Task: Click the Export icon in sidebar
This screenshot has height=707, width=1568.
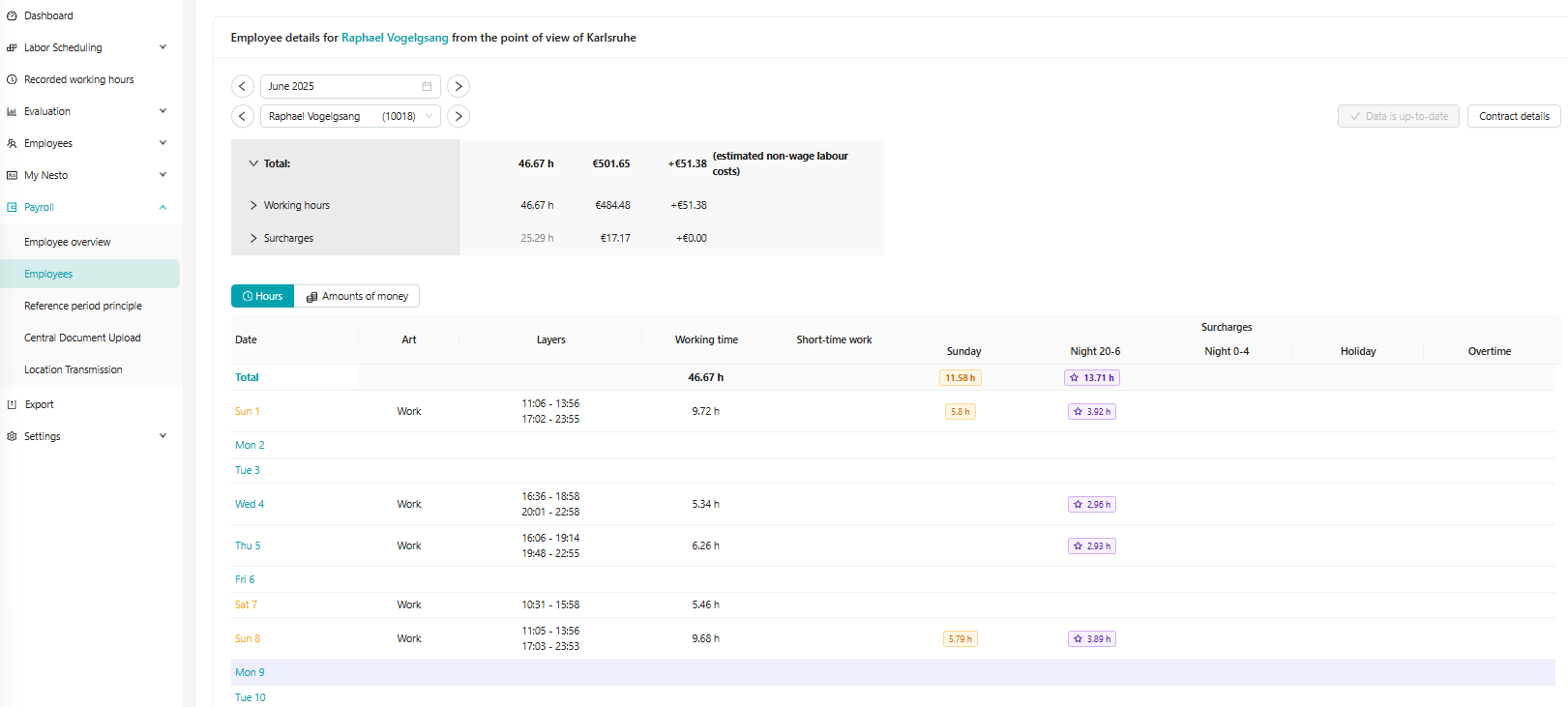Action: [12, 404]
